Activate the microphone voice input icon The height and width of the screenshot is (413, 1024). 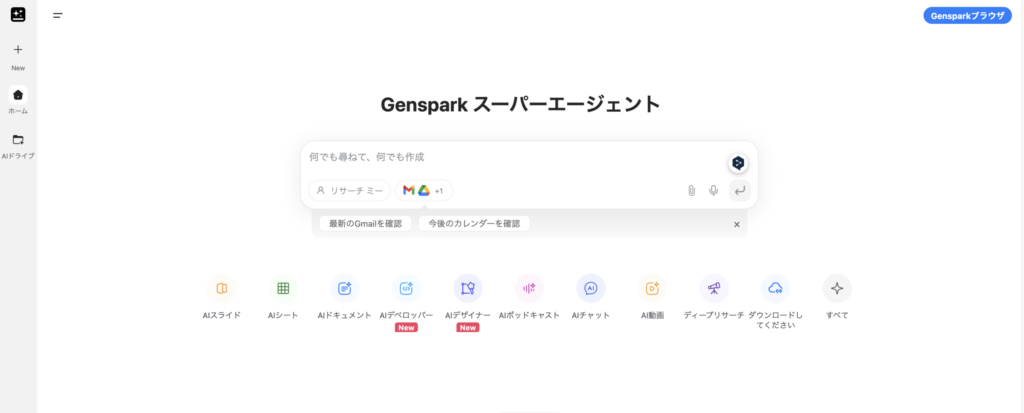(714, 191)
